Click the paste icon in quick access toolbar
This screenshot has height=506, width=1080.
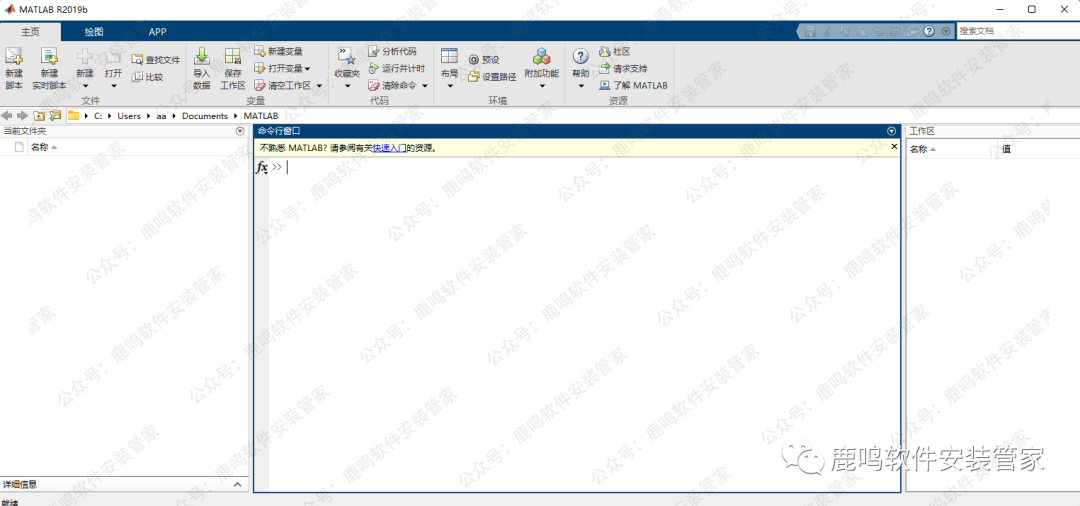861,31
